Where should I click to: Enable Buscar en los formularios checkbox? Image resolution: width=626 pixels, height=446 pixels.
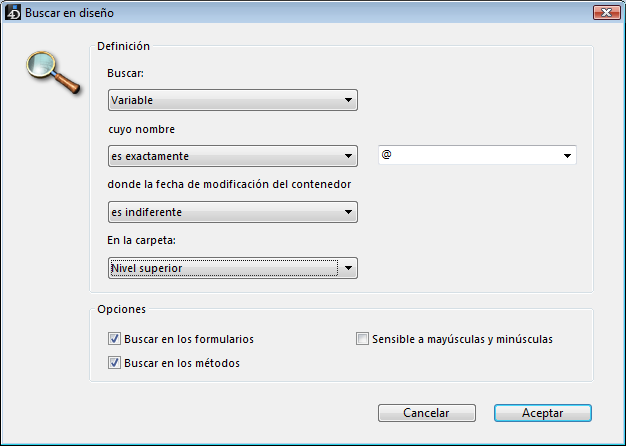point(114,339)
